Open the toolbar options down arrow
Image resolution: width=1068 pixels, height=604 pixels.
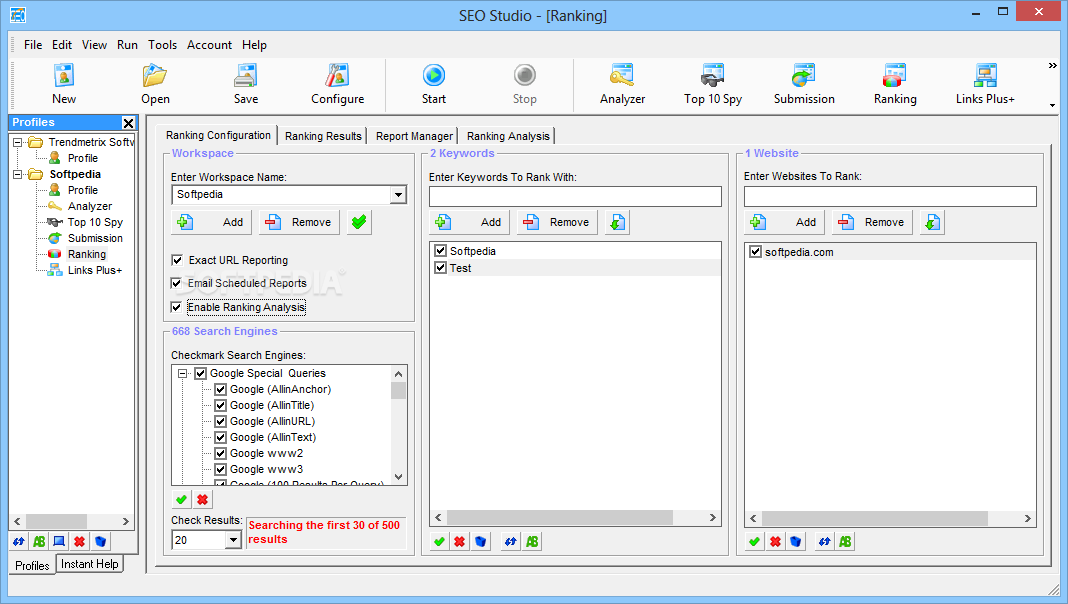[1052, 105]
